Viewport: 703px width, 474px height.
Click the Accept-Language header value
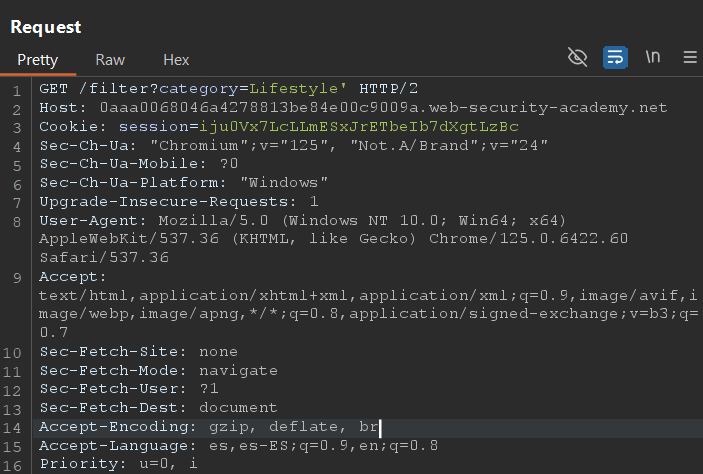click(323, 446)
